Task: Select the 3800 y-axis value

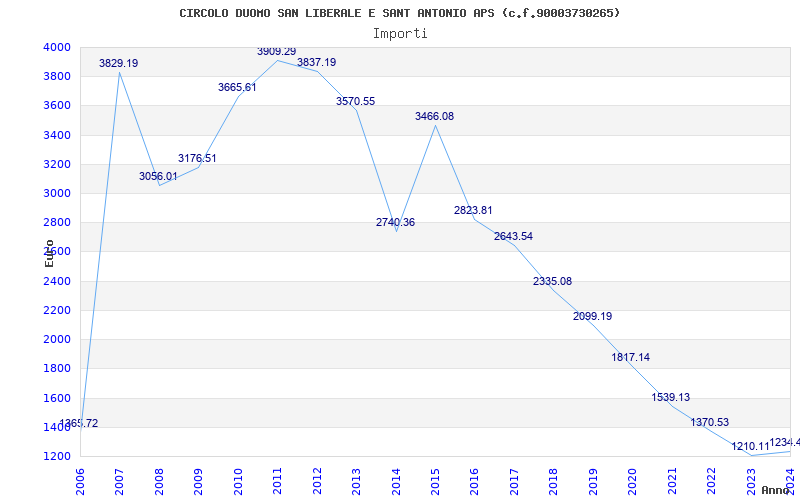Action: [58, 77]
